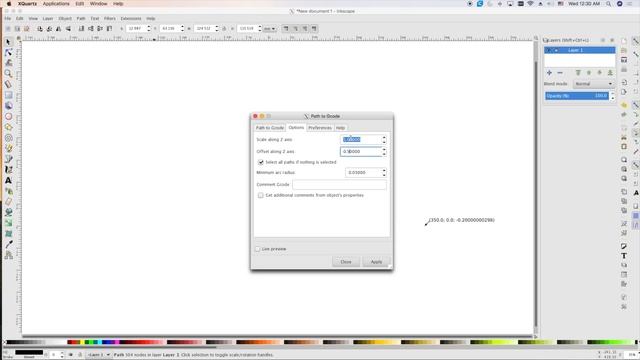Switch to Preferences tab in dialog

pos(320,128)
